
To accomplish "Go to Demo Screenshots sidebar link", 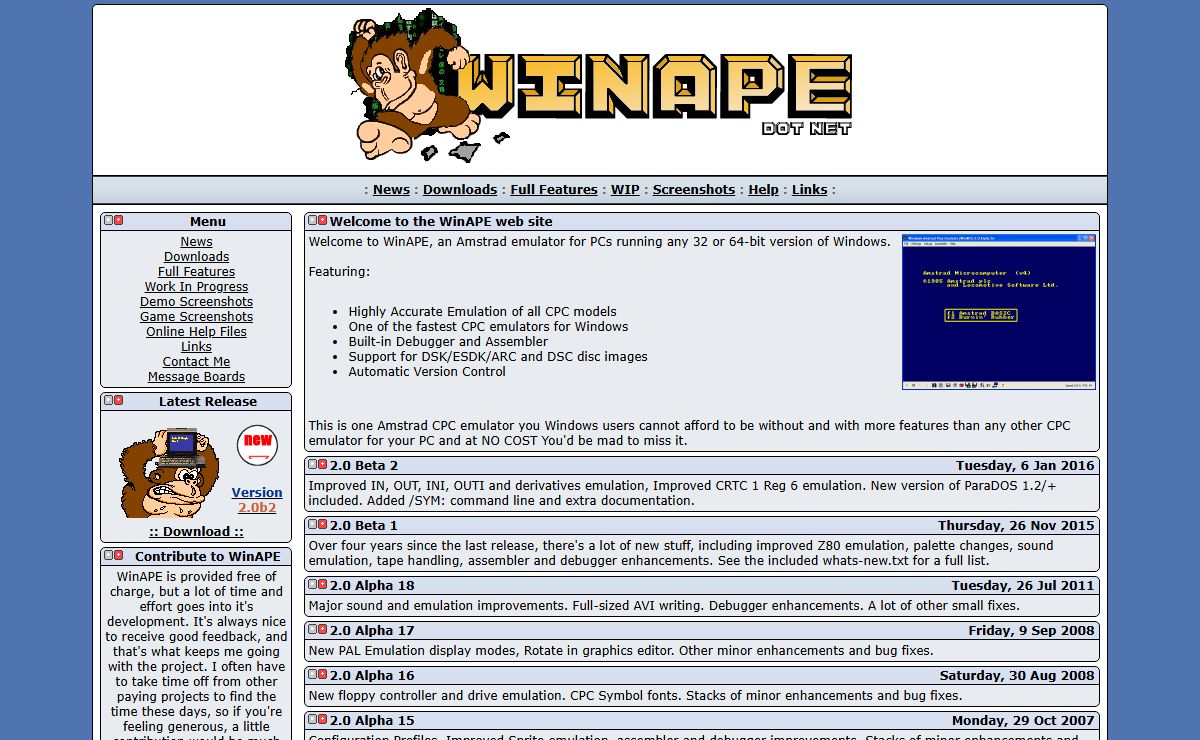I will pos(196,301).
